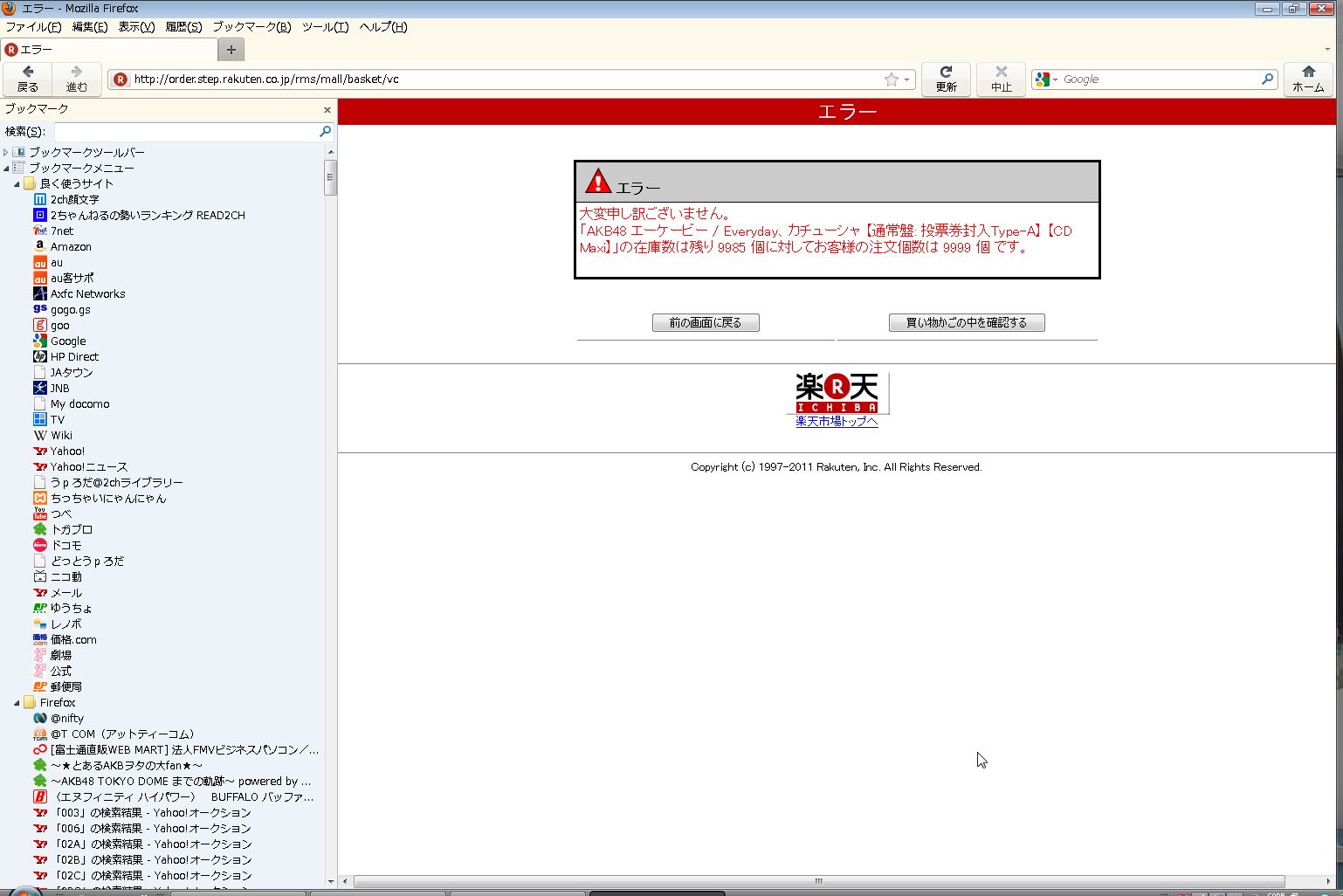Focus the bookmark 検索 input field
This screenshot has height=896, width=1343.
click(186, 131)
